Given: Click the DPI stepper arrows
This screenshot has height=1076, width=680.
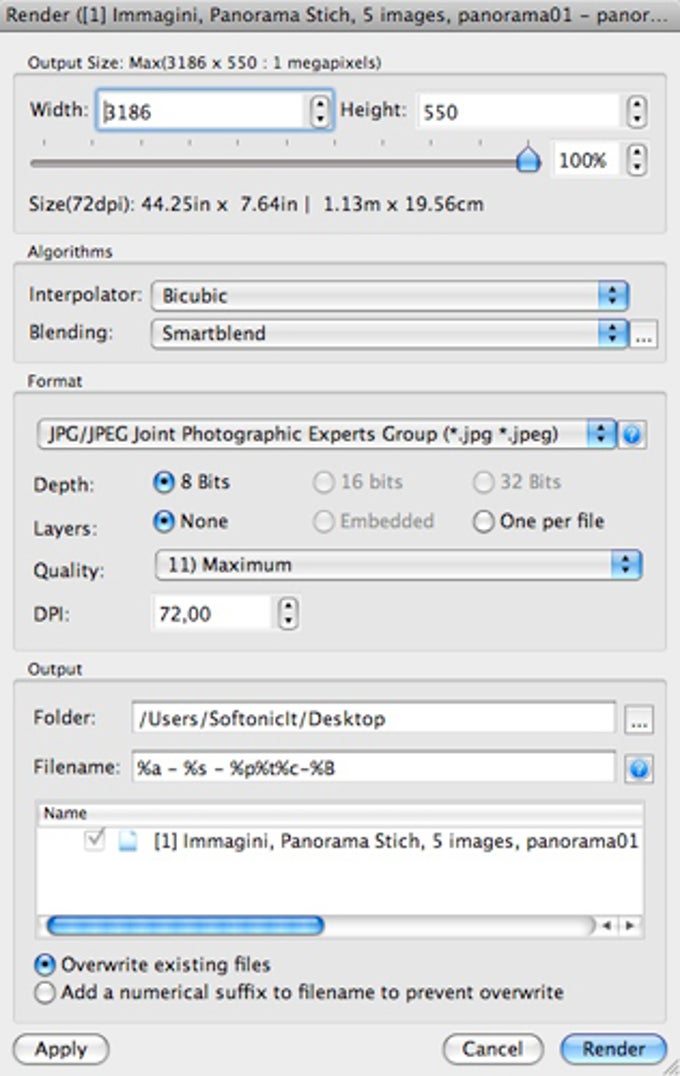Looking at the screenshot, I should point(288,613).
